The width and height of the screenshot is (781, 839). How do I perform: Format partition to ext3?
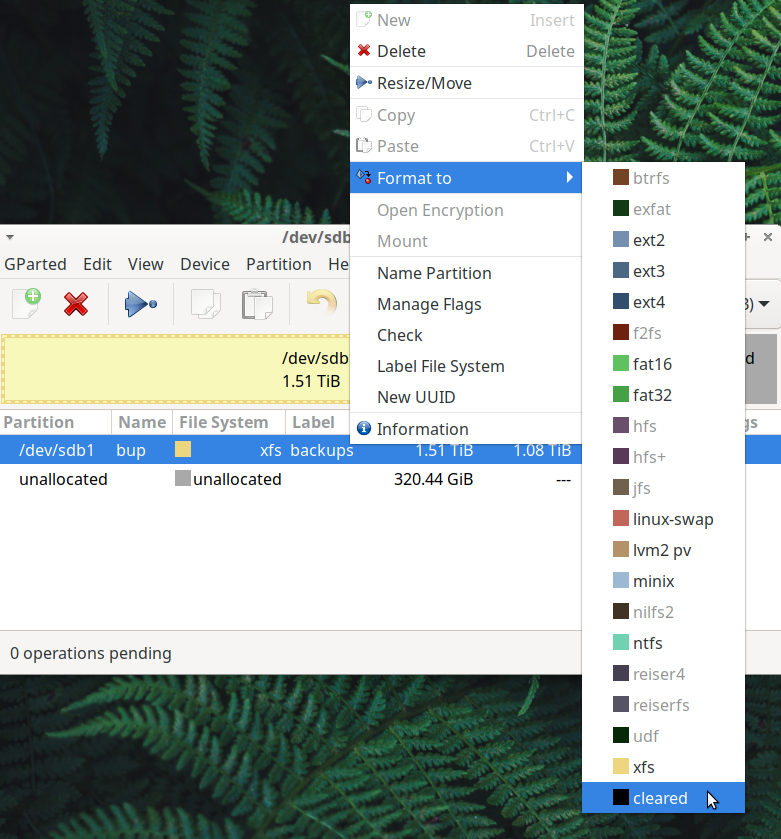(663, 271)
